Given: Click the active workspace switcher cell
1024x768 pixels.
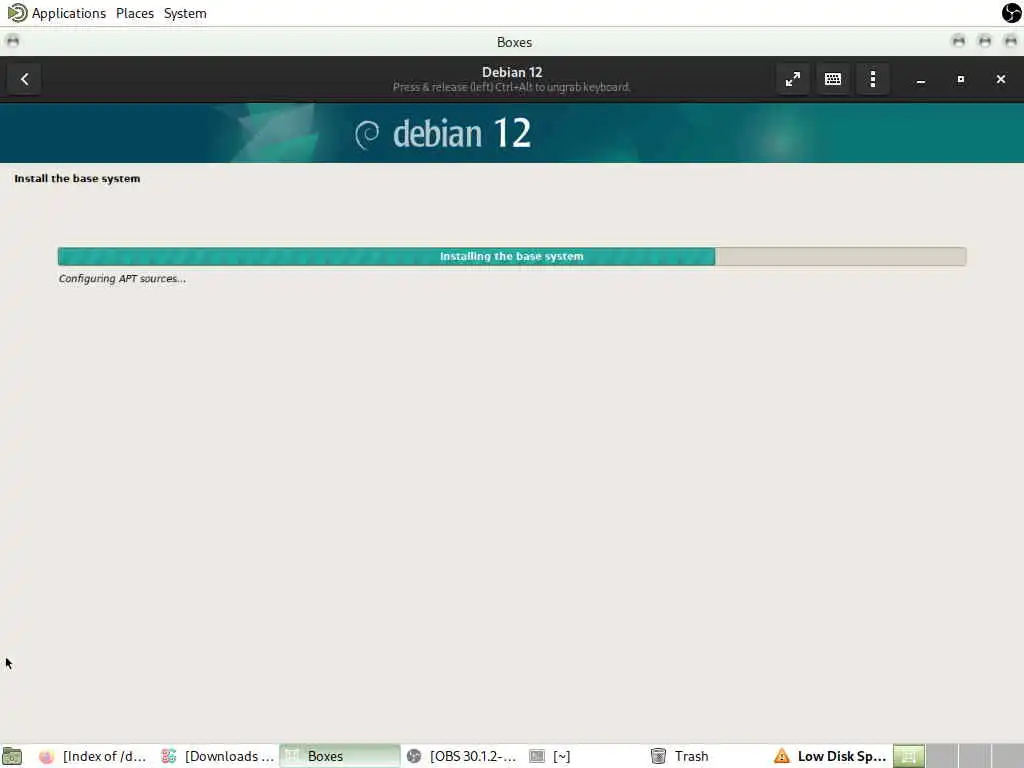Looking at the screenshot, I should [x=909, y=756].
